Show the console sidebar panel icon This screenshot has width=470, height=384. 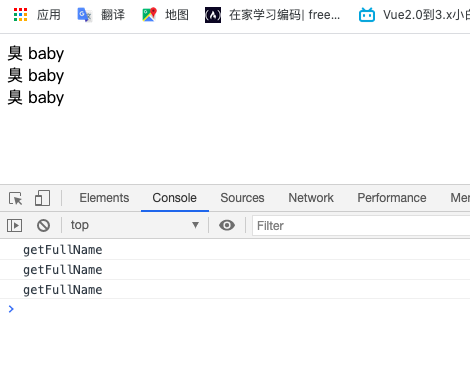coord(15,226)
